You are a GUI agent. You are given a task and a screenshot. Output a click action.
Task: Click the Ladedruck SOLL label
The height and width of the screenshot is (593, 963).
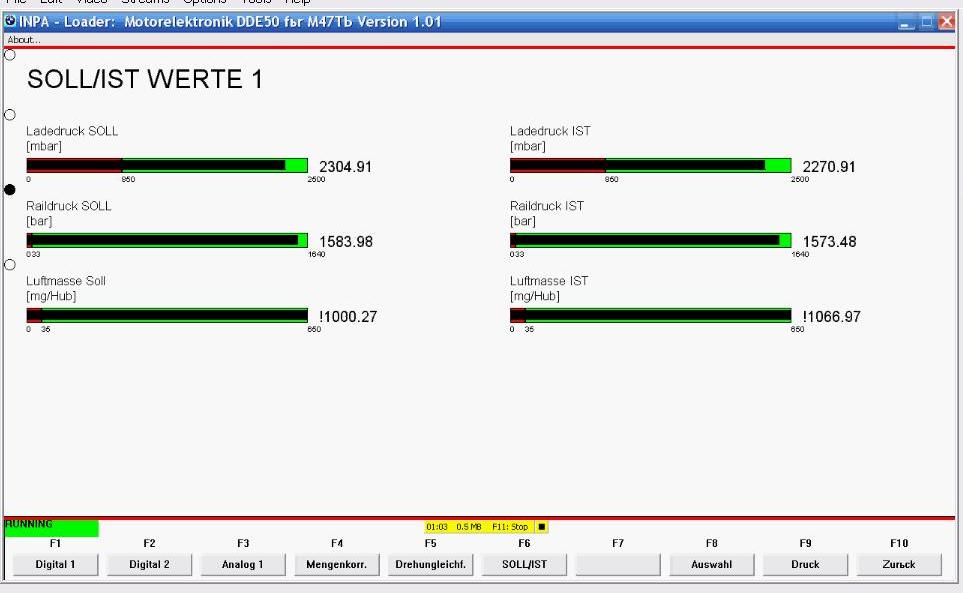72,131
